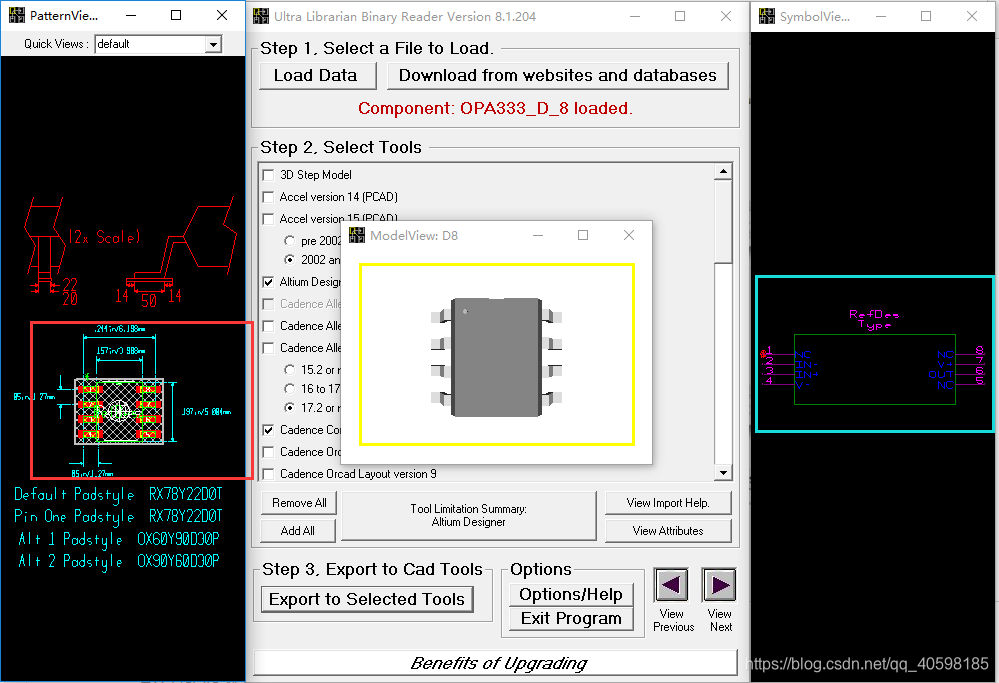Viewport: 999px width, 683px height.
Task: Check Cadence Orcad Layout version 9
Action: [x=268, y=474]
